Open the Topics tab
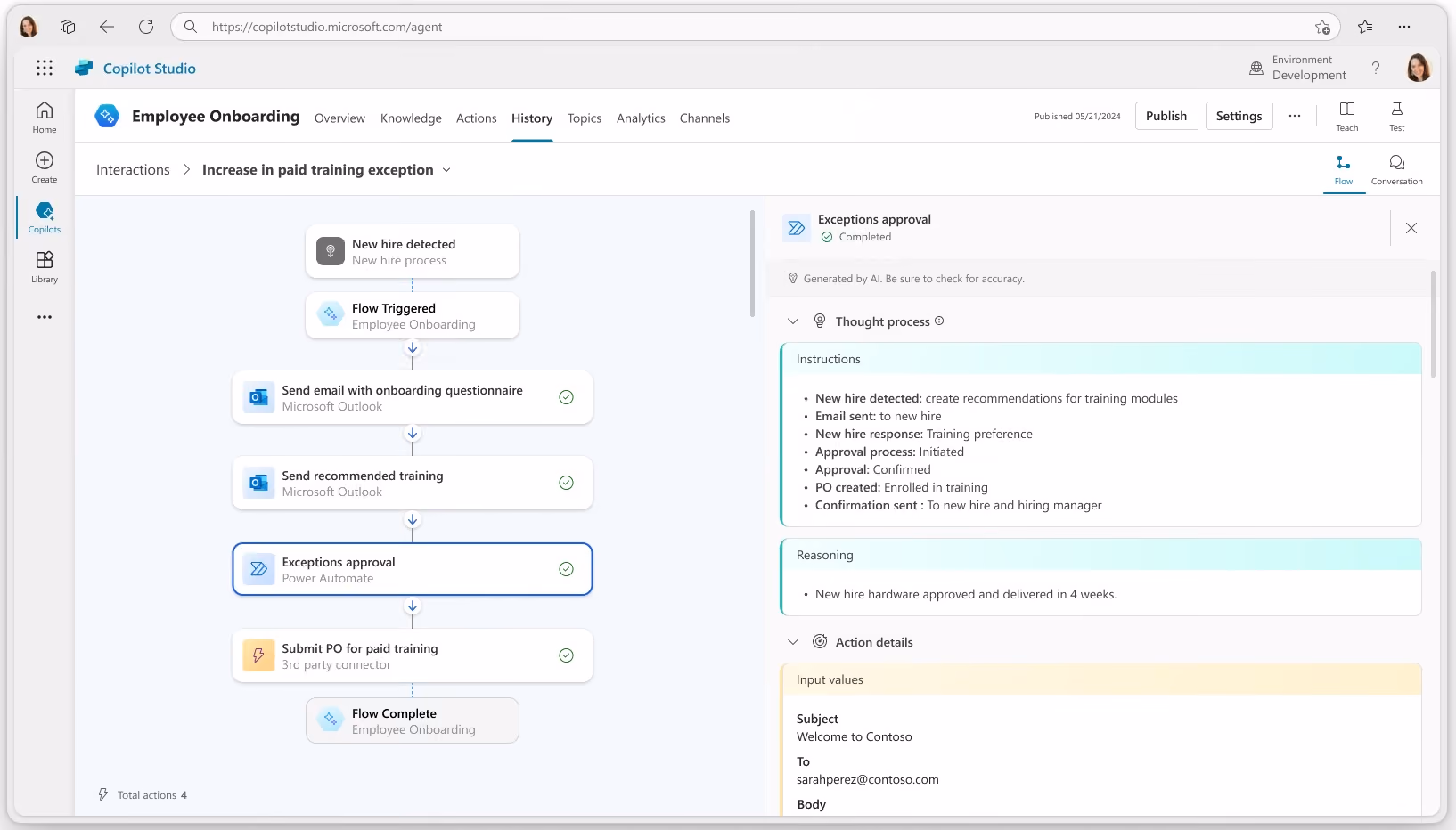This screenshot has height=830, width=1456. point(585,118)
